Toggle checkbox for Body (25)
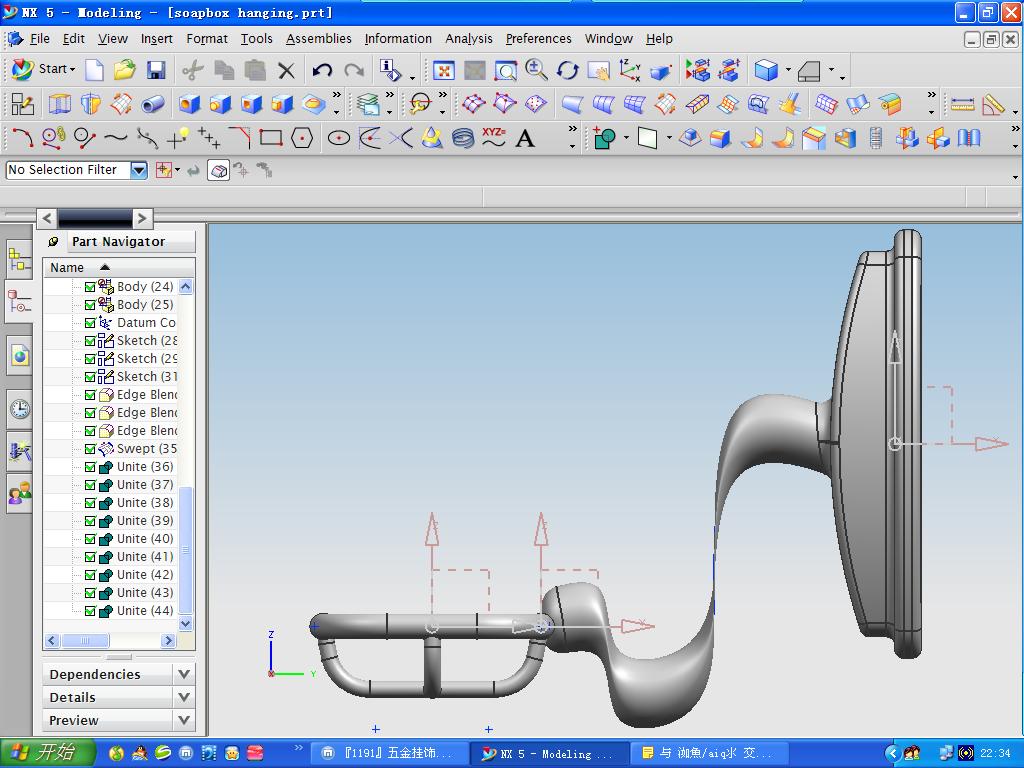This screenshot has height=768, width=1024. [90, 305]
